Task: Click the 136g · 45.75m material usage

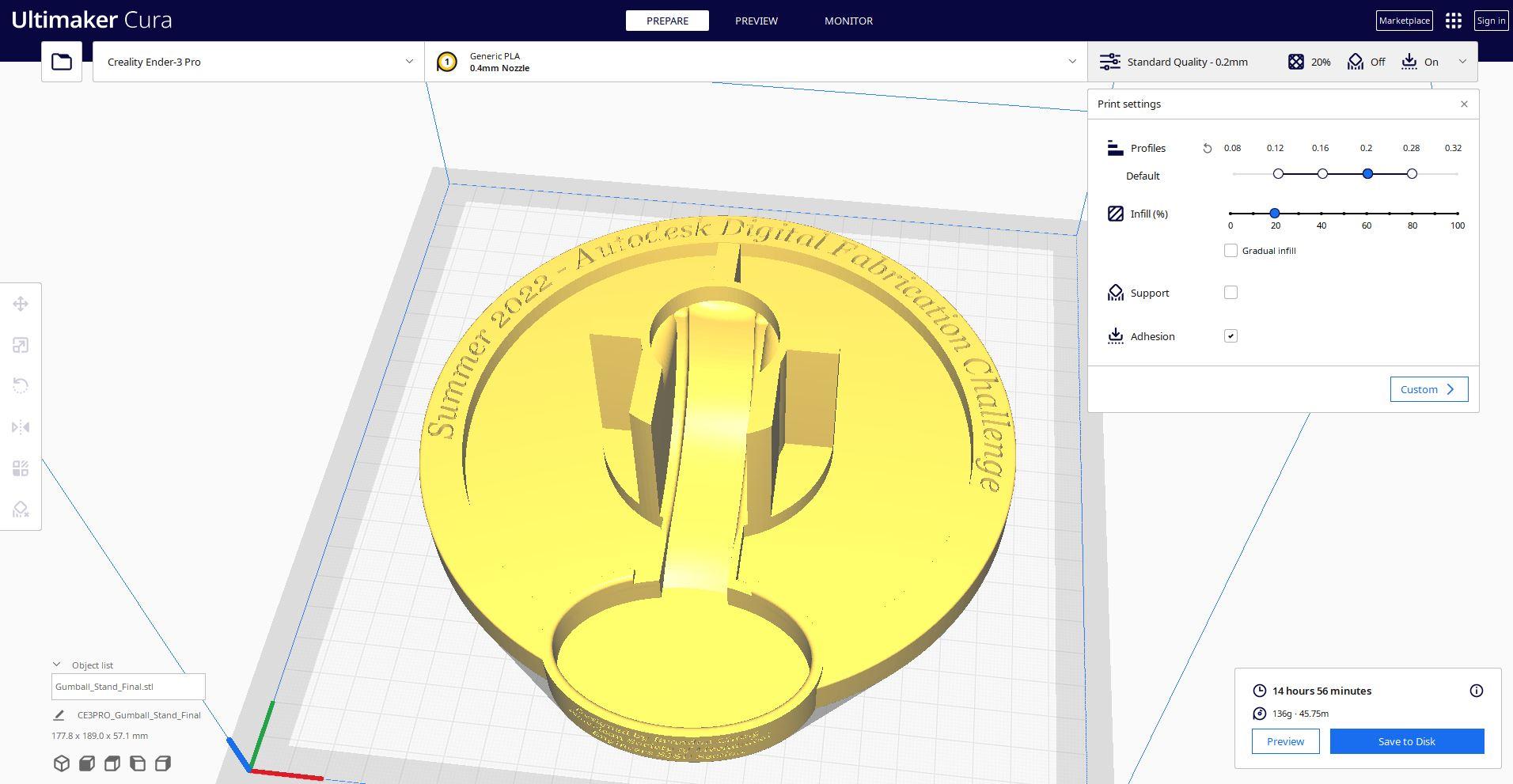Action: pyautogui.click(x=1300, y=714)
